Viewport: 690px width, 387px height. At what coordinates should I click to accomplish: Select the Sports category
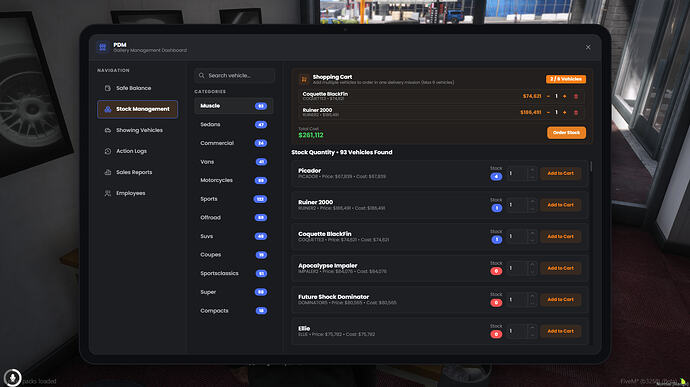pos(234,199)
